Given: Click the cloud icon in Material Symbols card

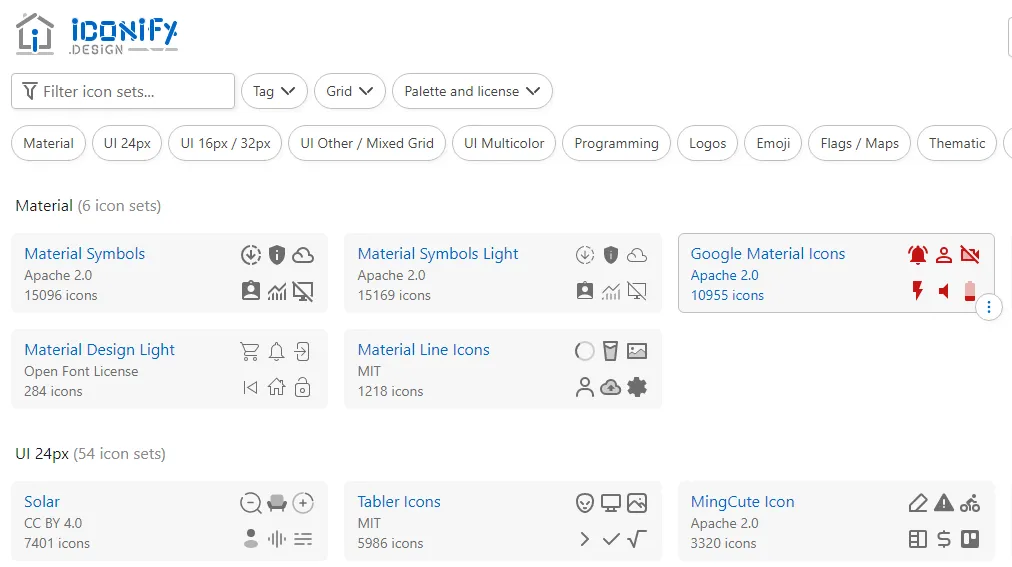Looking at the screenshot, I should tap(303, 255).
